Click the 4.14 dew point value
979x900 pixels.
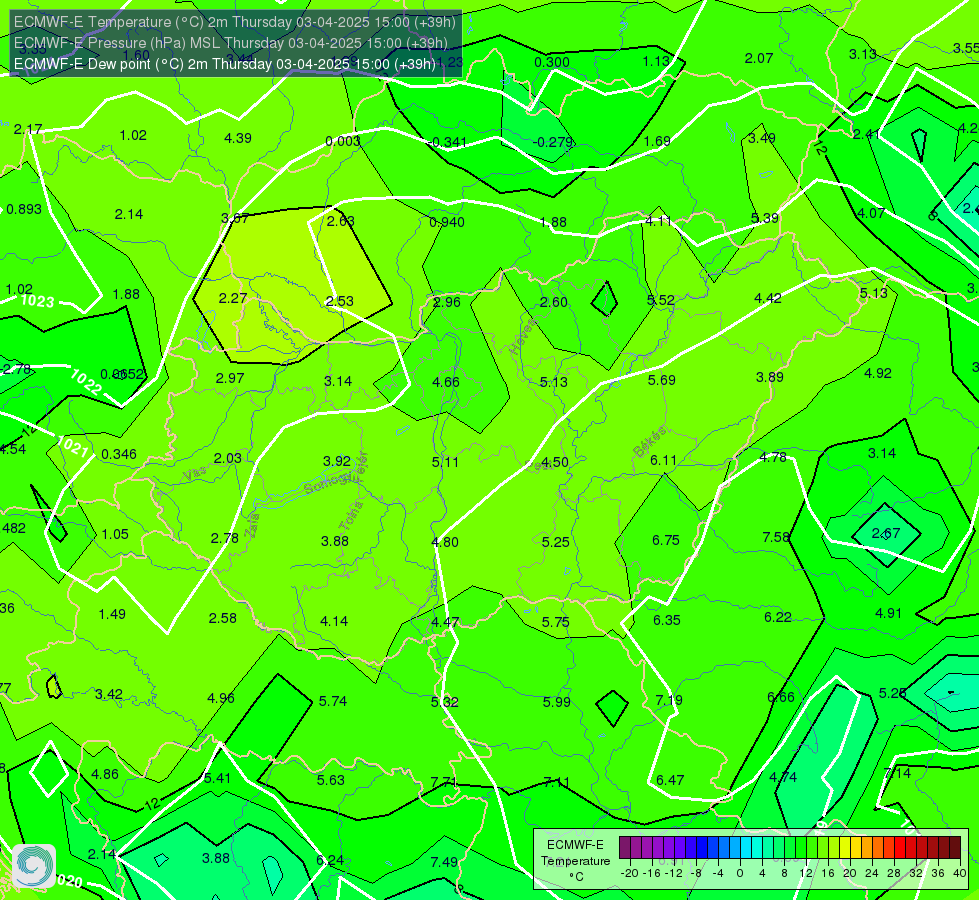334,621
